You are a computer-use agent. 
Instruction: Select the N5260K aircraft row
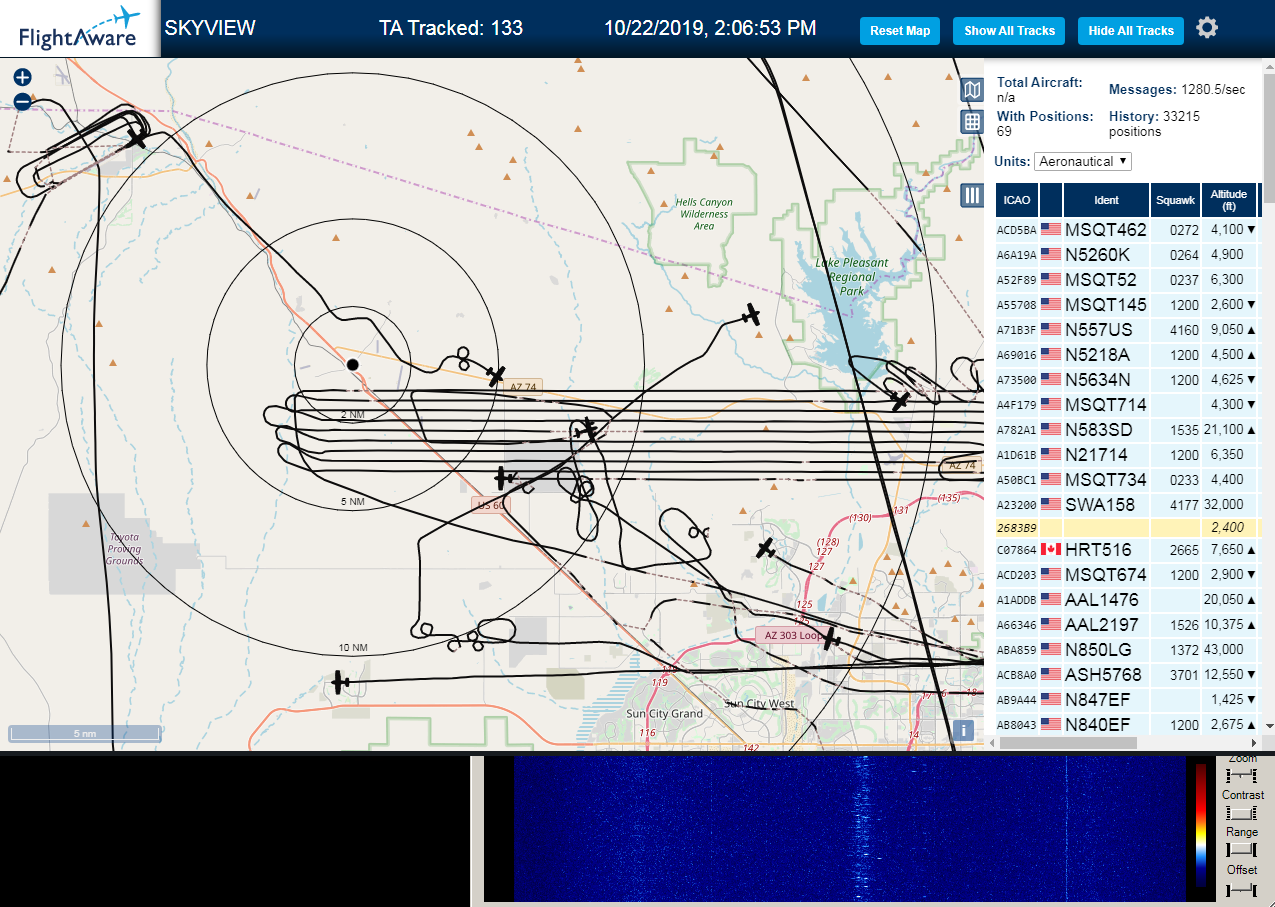pos(1128,254)
